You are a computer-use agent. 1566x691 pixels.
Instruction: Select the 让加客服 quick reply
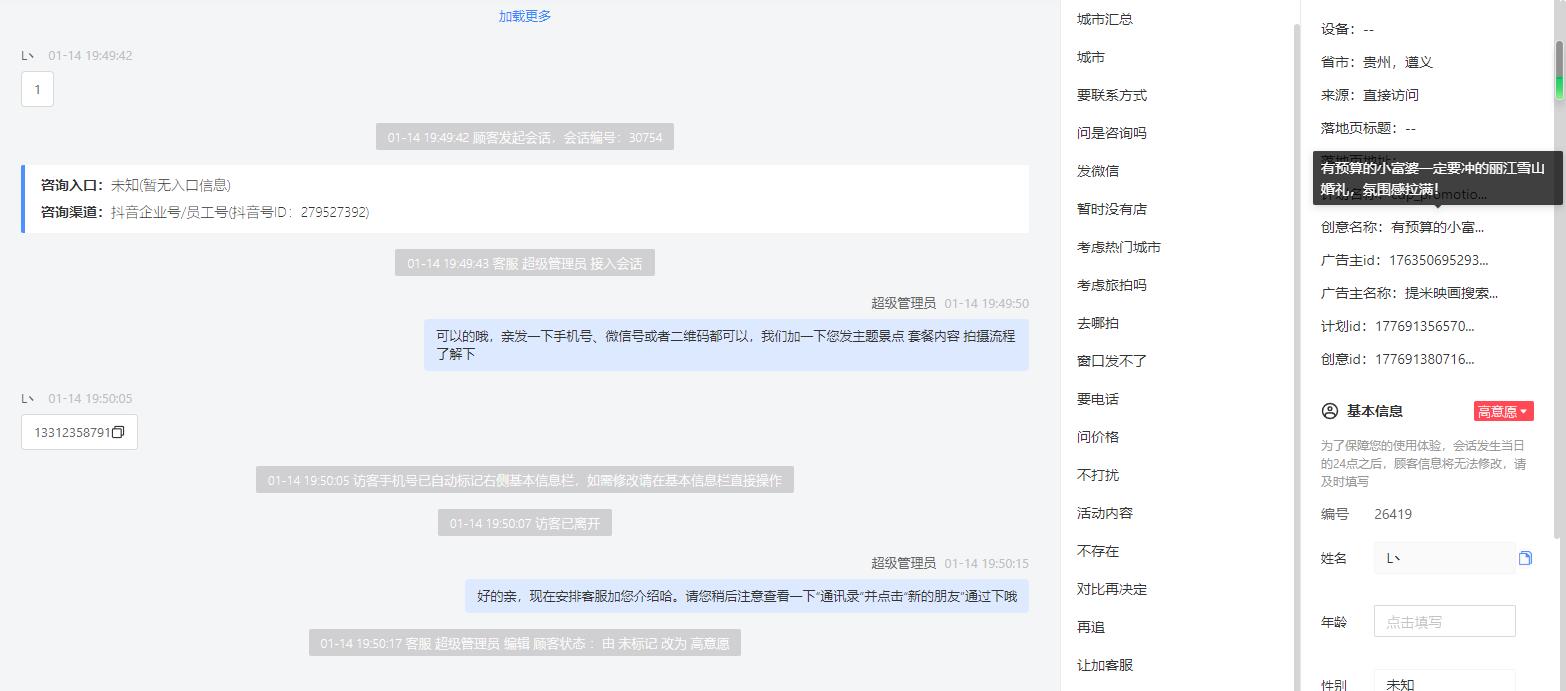1105,665
